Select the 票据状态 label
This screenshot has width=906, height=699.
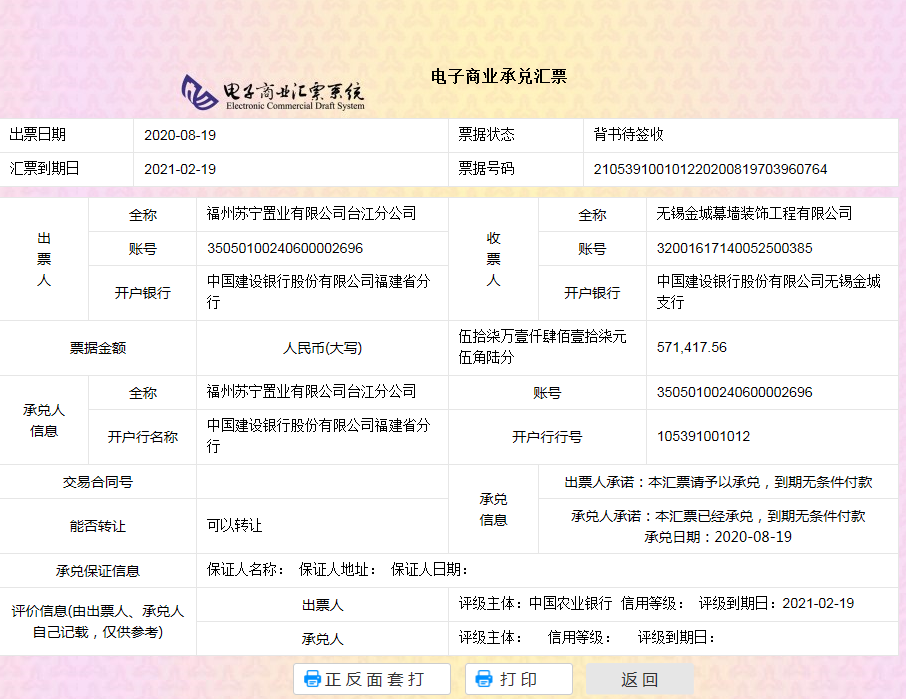point(486,135)
